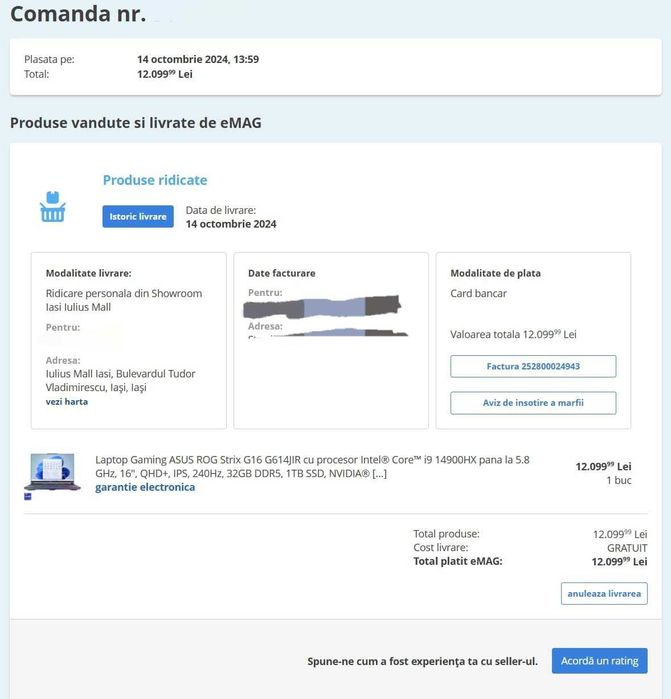Click the Total platit eMAG label

click(458, 561)
